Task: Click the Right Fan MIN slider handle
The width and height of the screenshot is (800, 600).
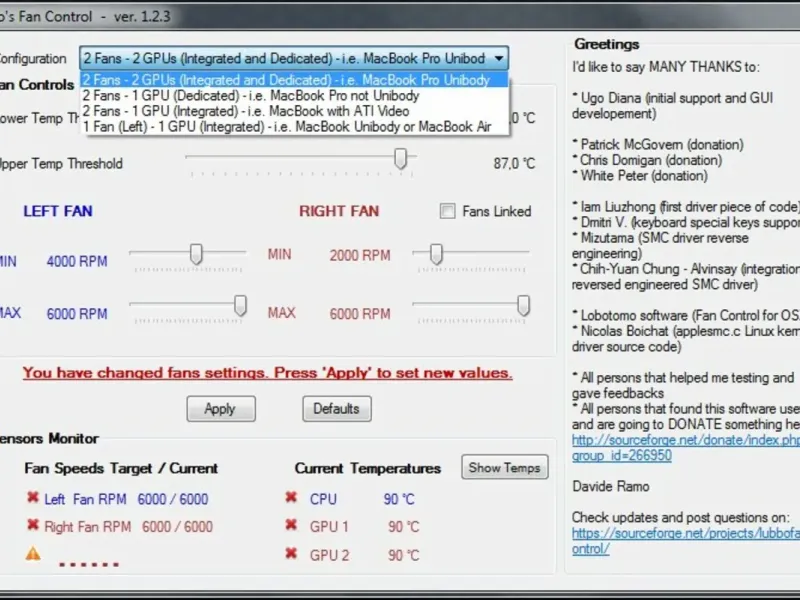Action: tap(436, 254)
